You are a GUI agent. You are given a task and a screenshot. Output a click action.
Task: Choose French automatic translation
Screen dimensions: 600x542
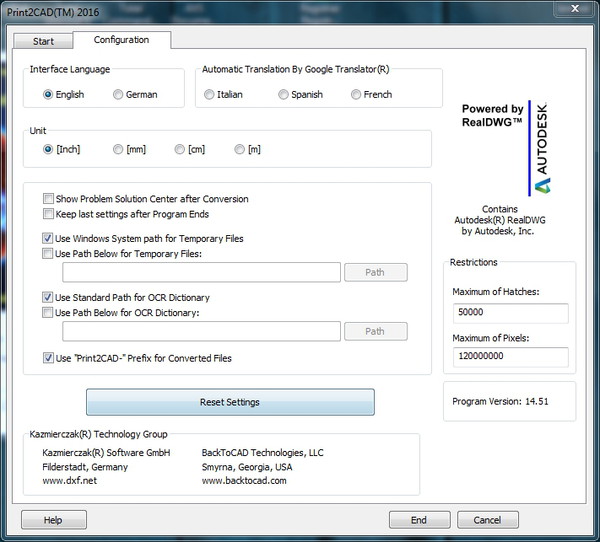point(372,95)
